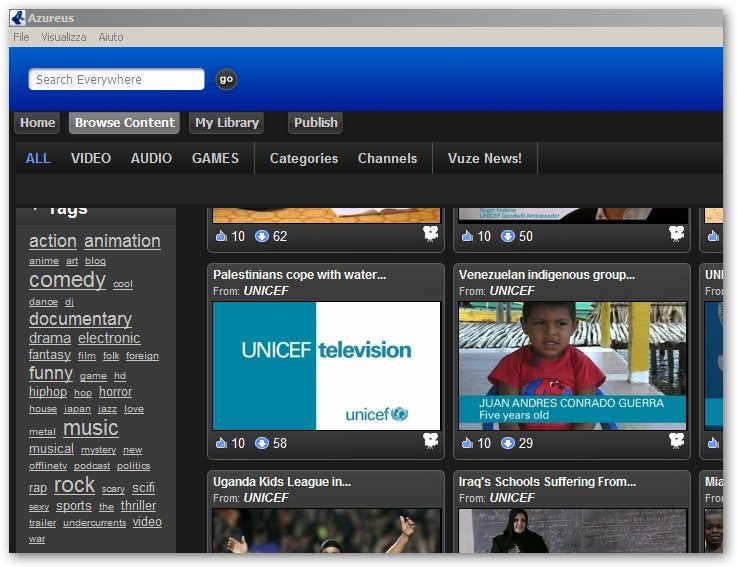737x567 pixels.
Task: Click the funny tag
Action: coord(51,374)
